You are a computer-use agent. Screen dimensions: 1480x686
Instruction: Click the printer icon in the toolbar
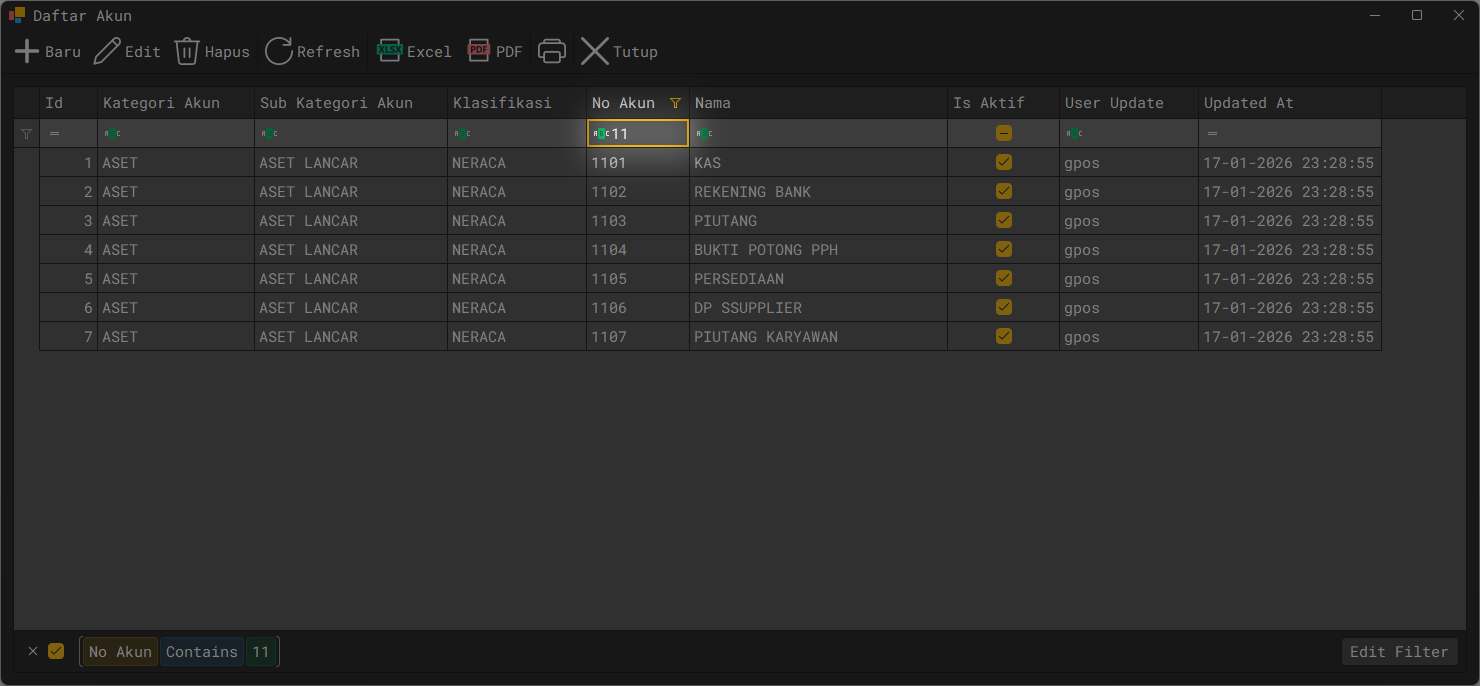pyautogui.click(x=552, y=52)
